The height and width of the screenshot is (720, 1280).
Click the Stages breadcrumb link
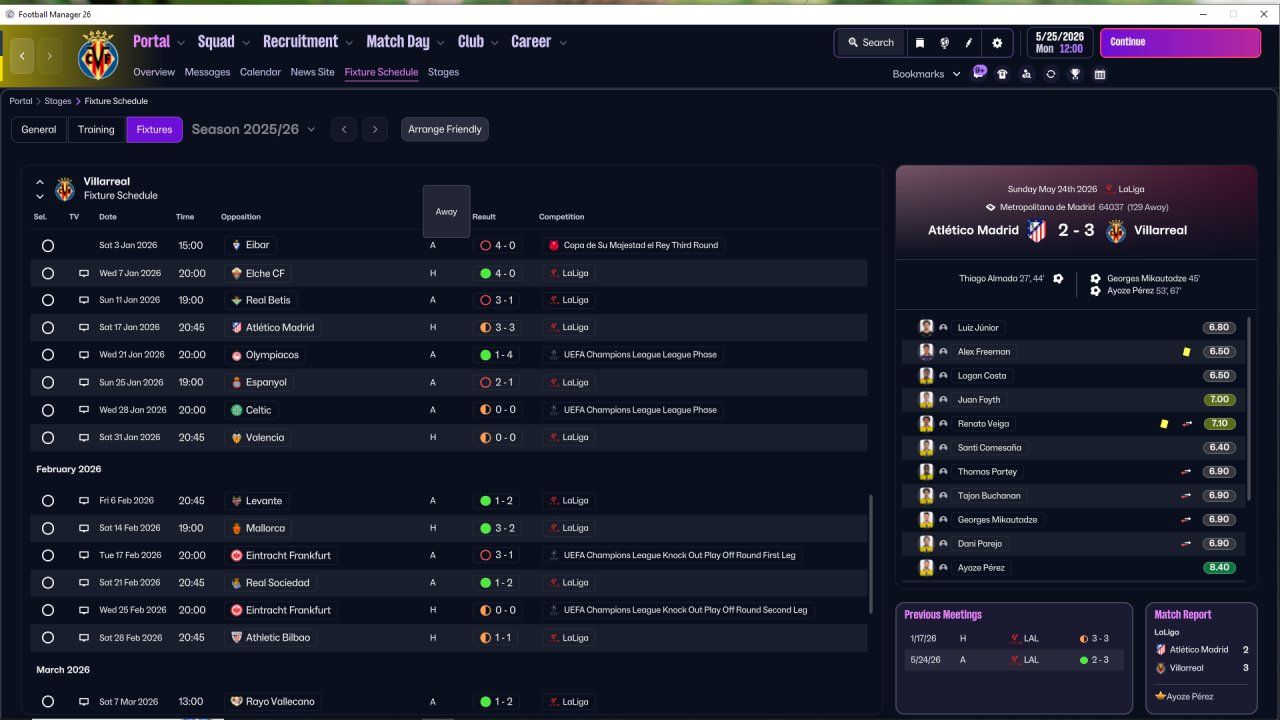pyautogui.click(x=58, y=101)
